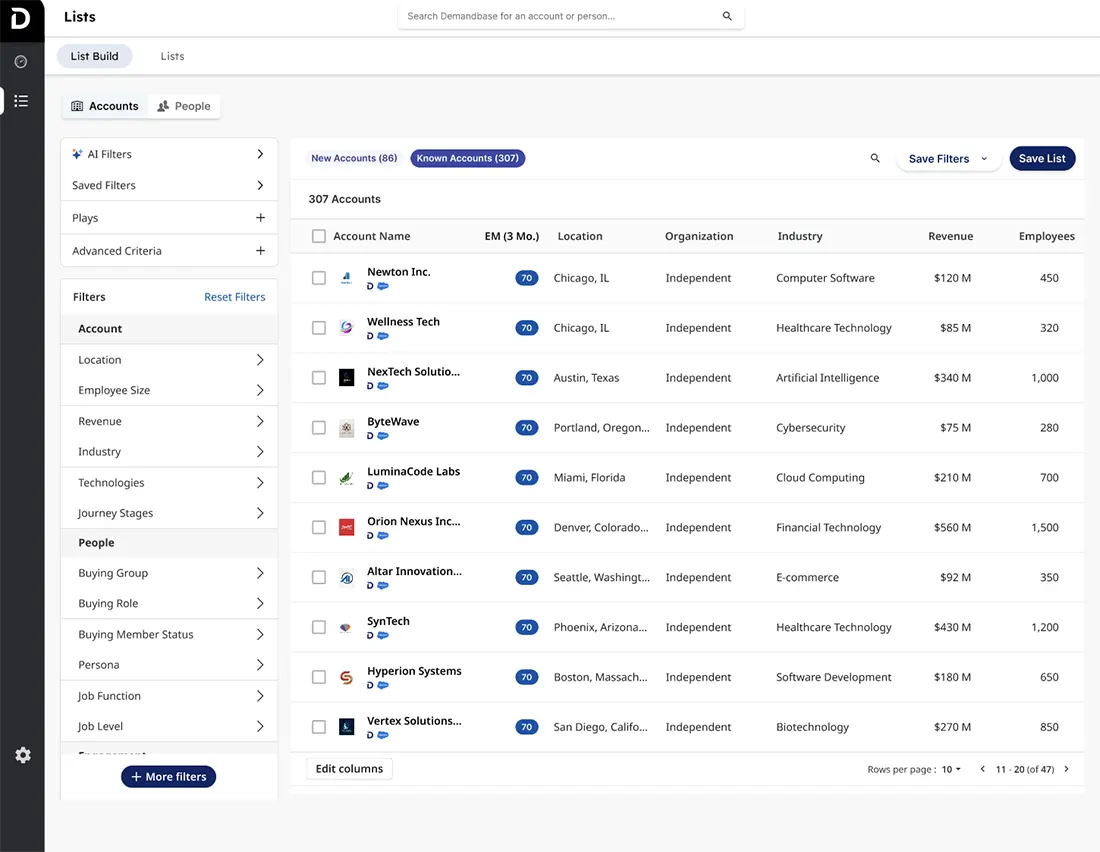Select the People tab

[x=184, y=106]
